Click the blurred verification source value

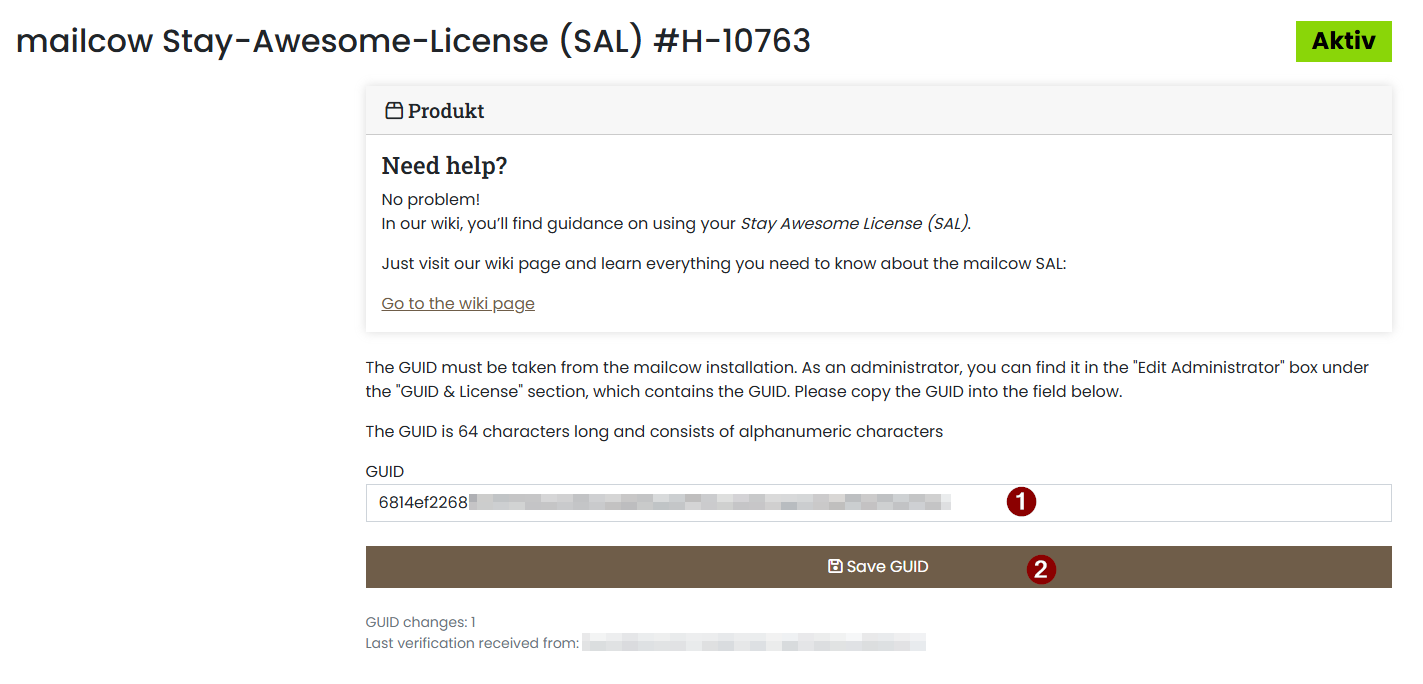[755, 642]
